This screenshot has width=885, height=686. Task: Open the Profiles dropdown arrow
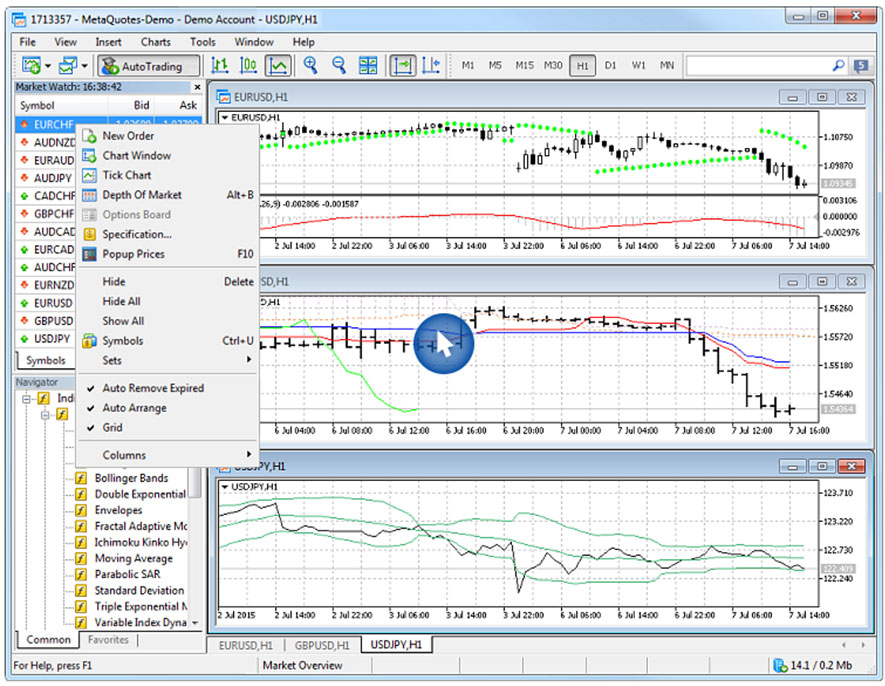click(x=85, y=66)
